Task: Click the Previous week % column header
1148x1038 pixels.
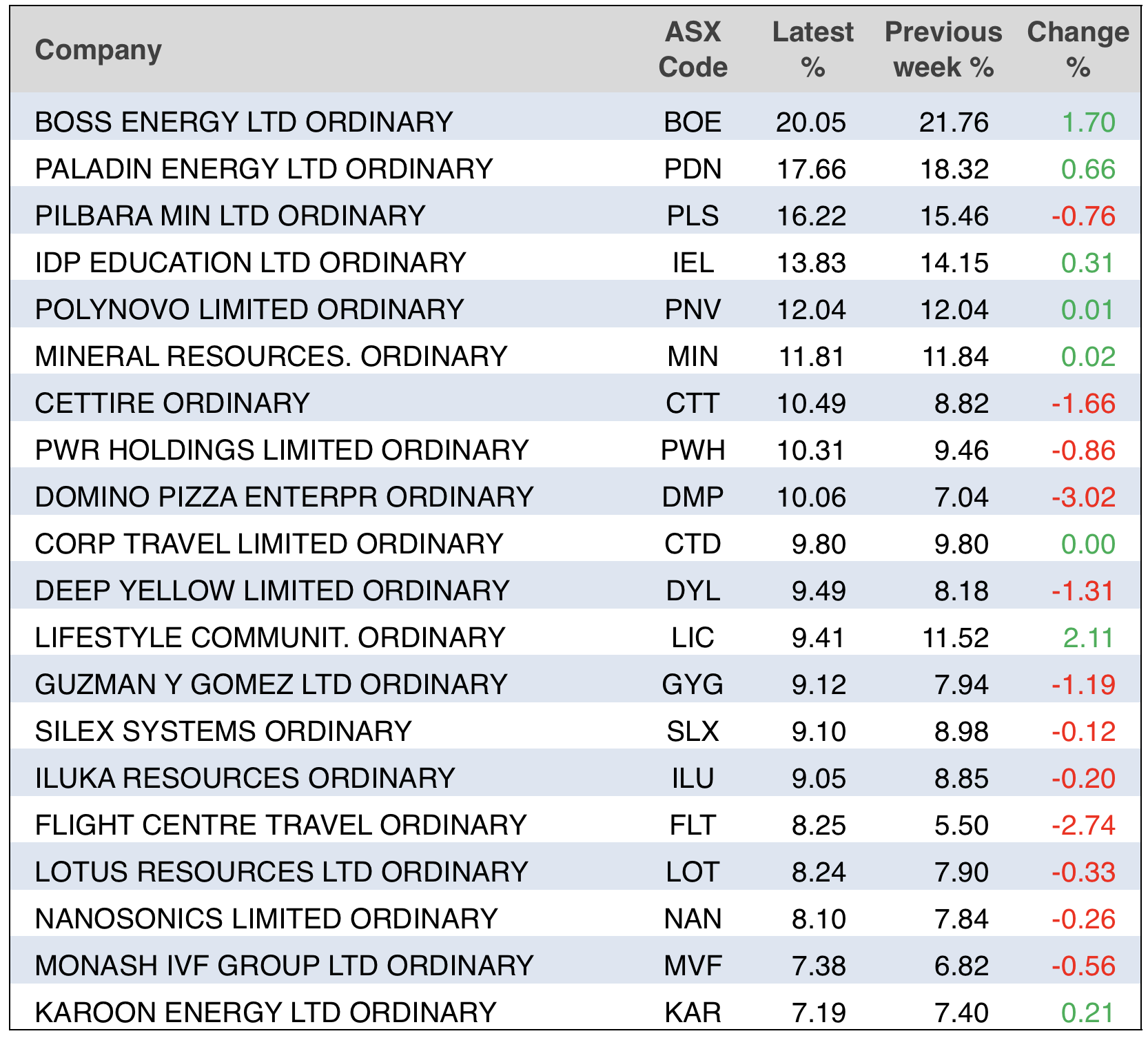Action: 943,50
